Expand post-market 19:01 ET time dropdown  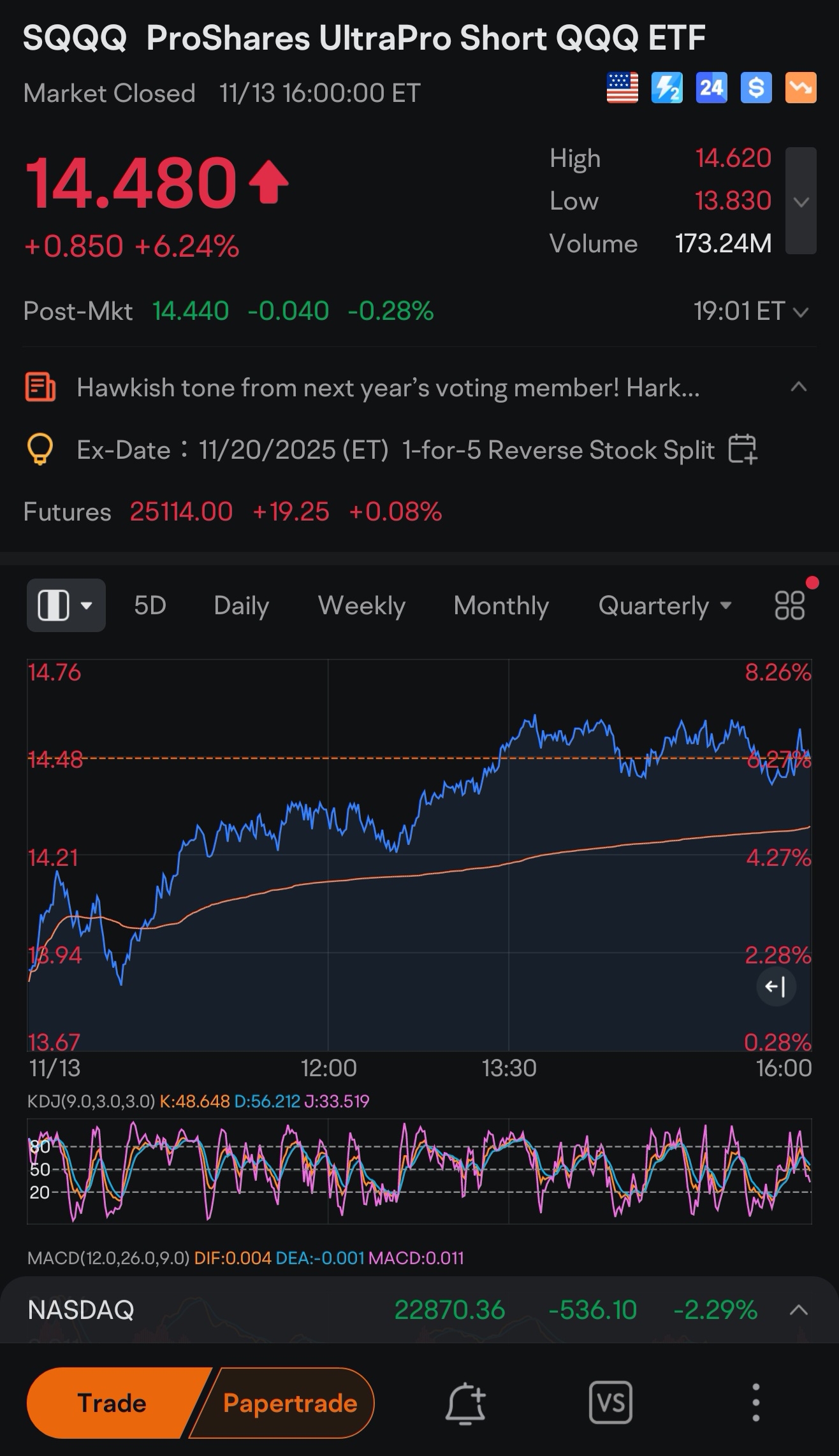click(x=751, y=312)
